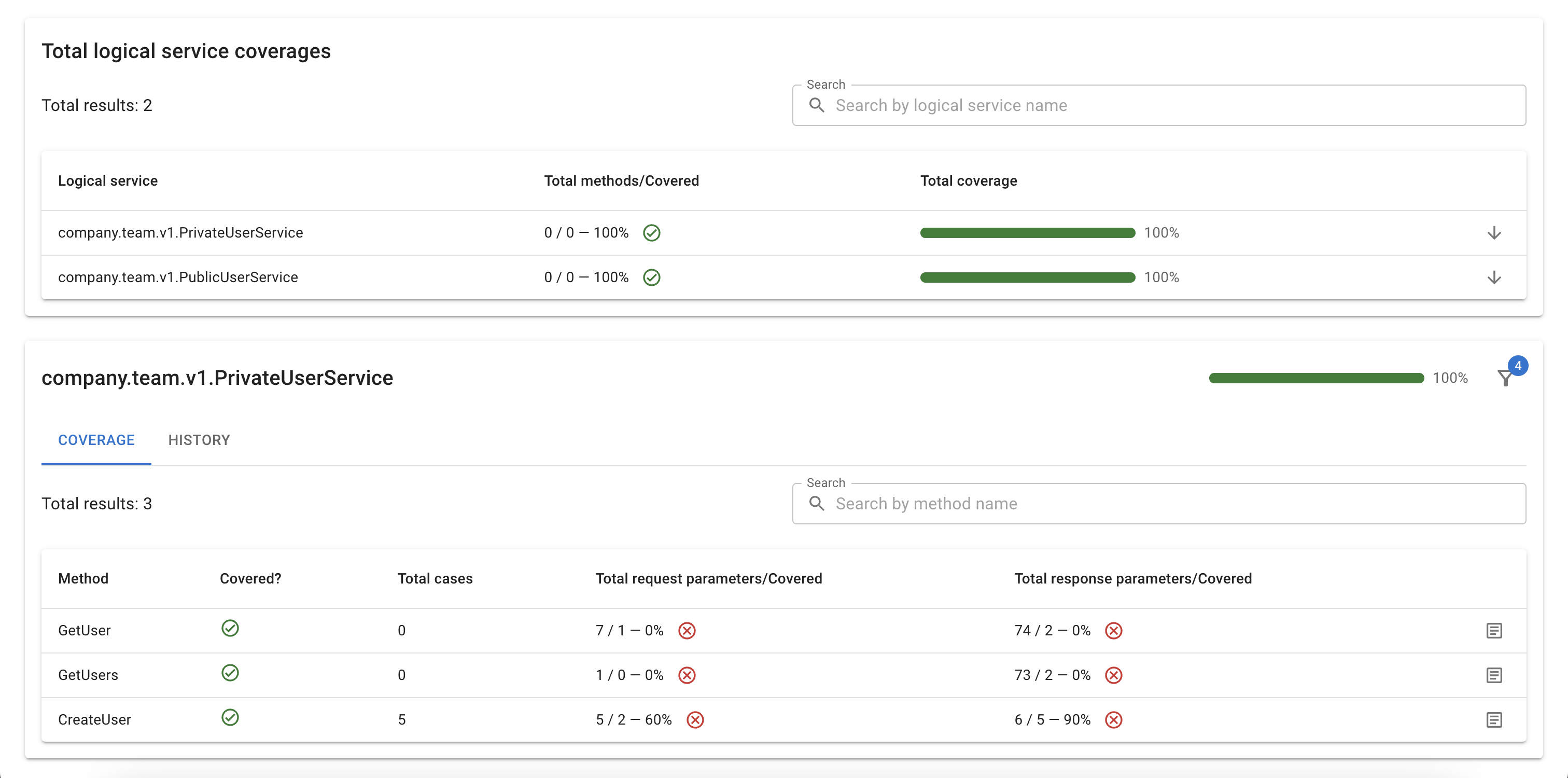Click the PrivateUserService header coverage progress bar
Image resolution: width=1568 pixels, height=778 pixels.
[x=1316, y=378]
